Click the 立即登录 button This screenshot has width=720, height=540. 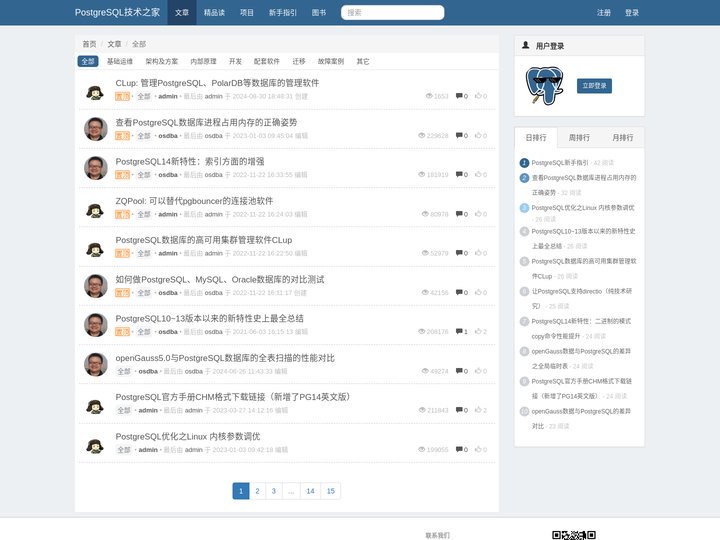(x=594, y=86)
